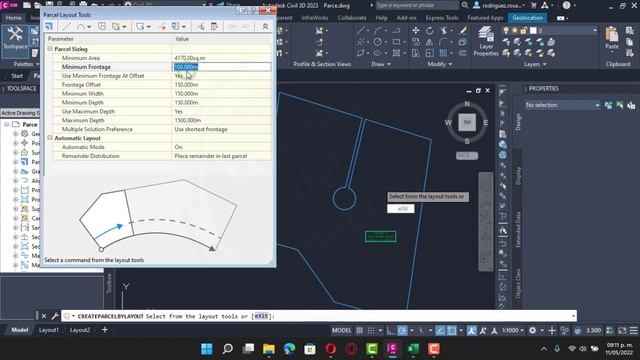Expand the Draw panel dropdown
The width and height of the screenshot is (640, 360).
coord(381,64)
